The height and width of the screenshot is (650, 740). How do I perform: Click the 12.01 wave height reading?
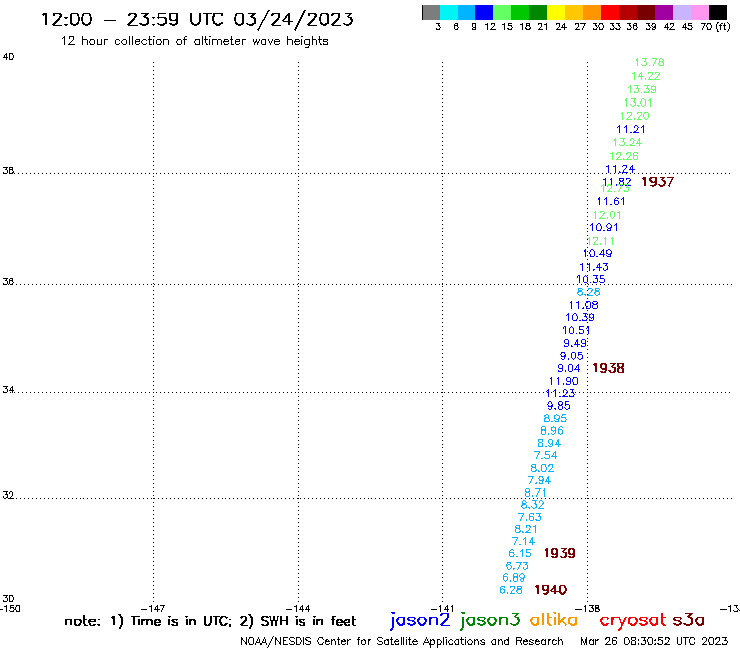click(607, 215)
